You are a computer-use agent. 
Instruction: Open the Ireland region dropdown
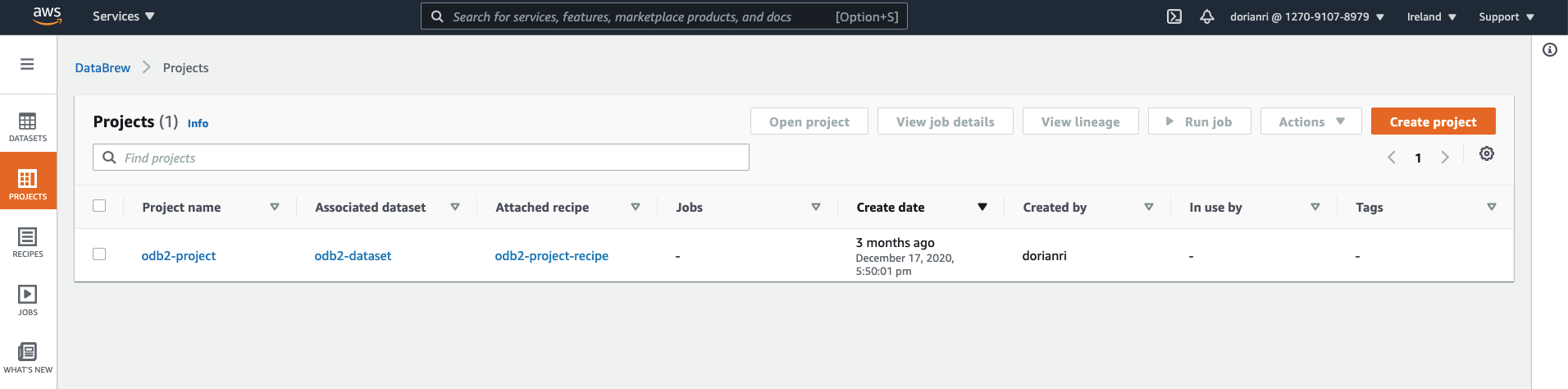point(1431,16)
